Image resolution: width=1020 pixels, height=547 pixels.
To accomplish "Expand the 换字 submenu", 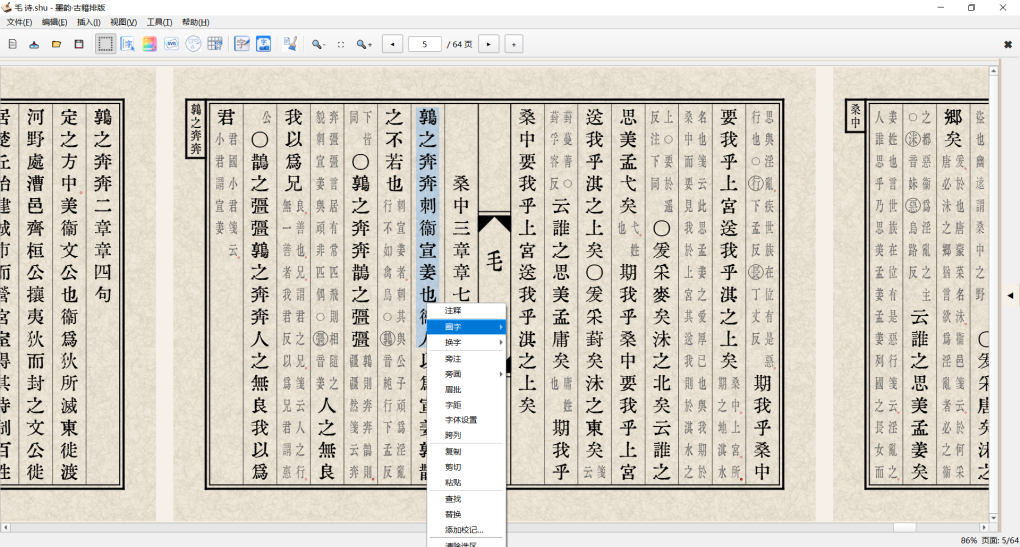I will coord(466,342).
